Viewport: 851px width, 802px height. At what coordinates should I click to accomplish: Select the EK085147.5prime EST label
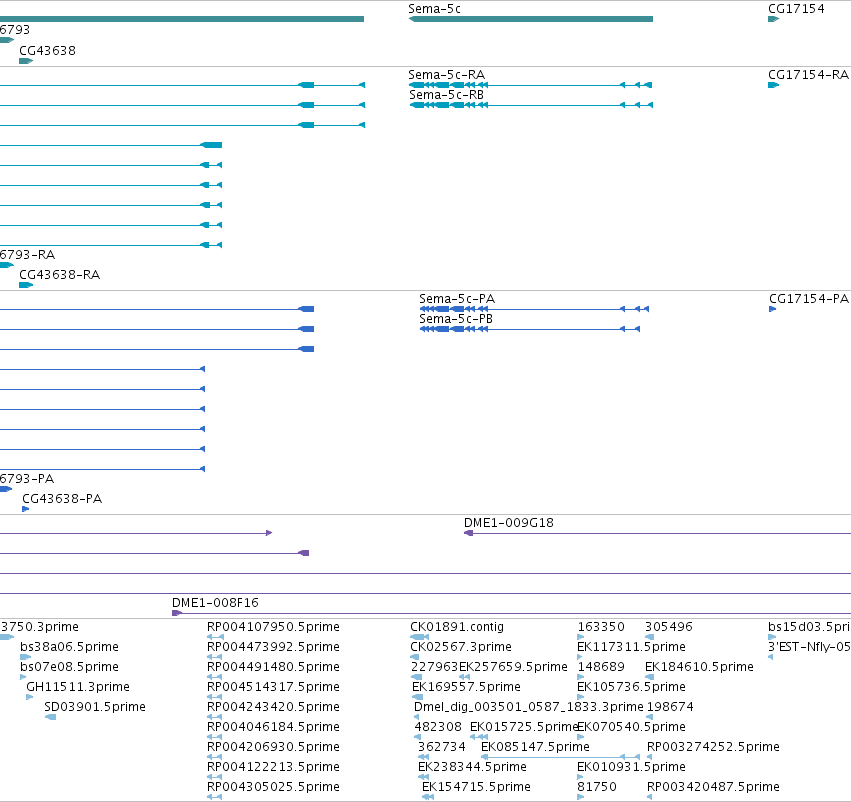(x=535, y=747)
